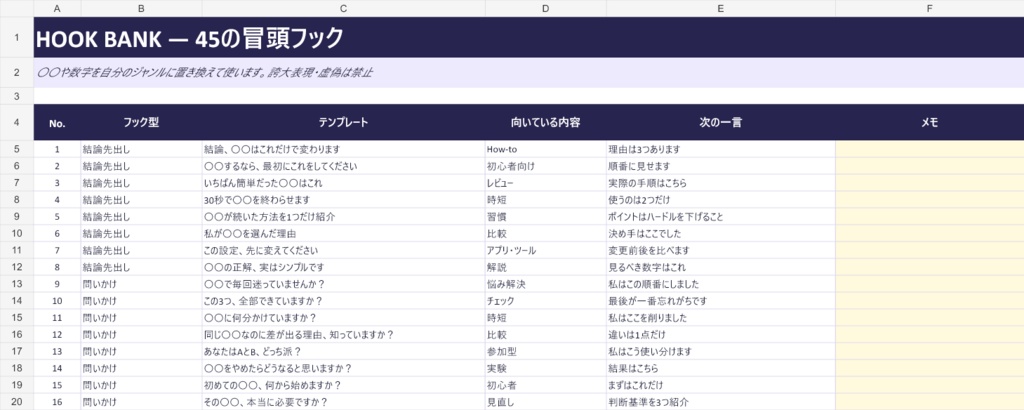Select row 1 header

pyautogui.click(x=17, y=37)
